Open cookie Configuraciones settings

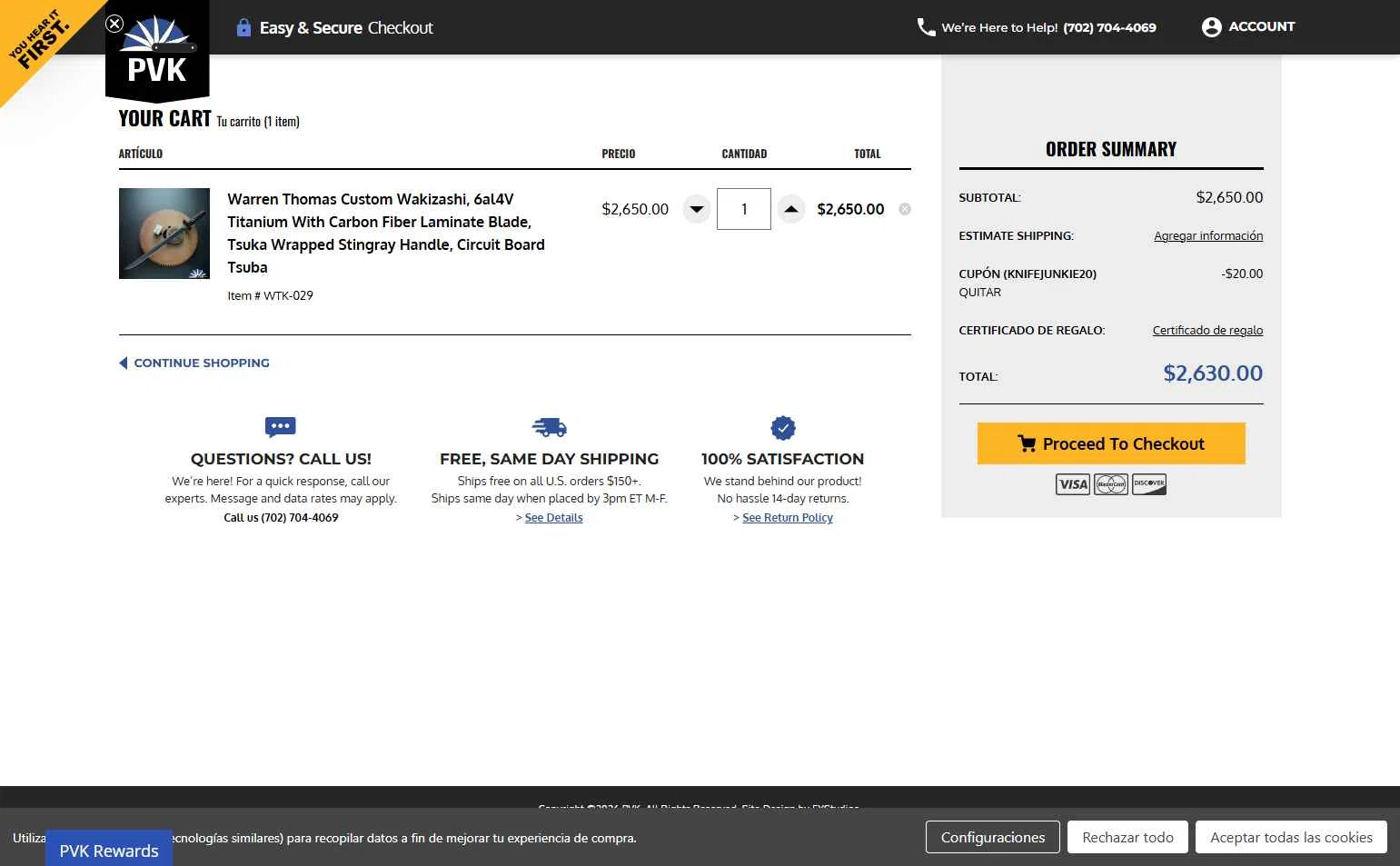[x=993, y=837]
